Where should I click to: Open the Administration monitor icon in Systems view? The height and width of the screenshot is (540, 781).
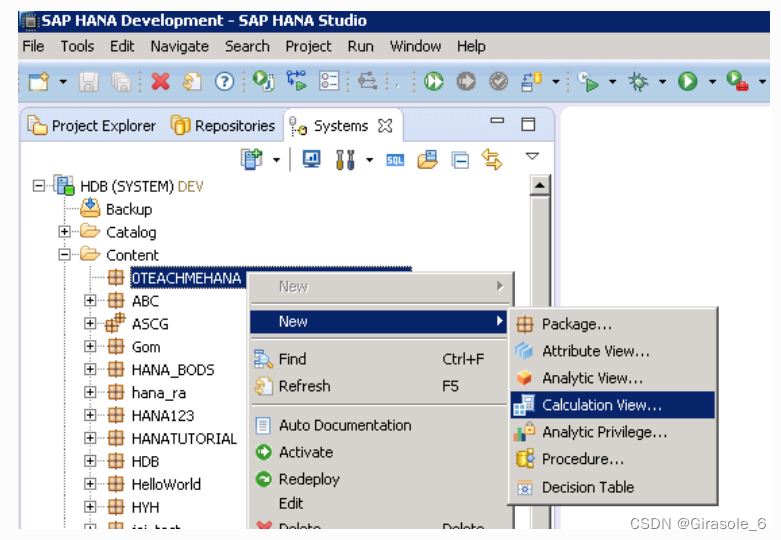[x=312, y=159]
